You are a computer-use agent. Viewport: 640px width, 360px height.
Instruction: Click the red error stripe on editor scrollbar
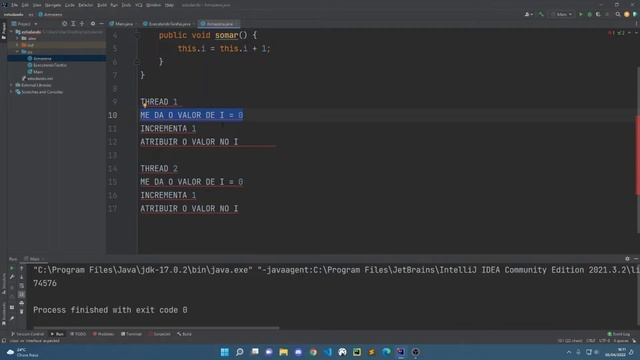click(638, 155)
